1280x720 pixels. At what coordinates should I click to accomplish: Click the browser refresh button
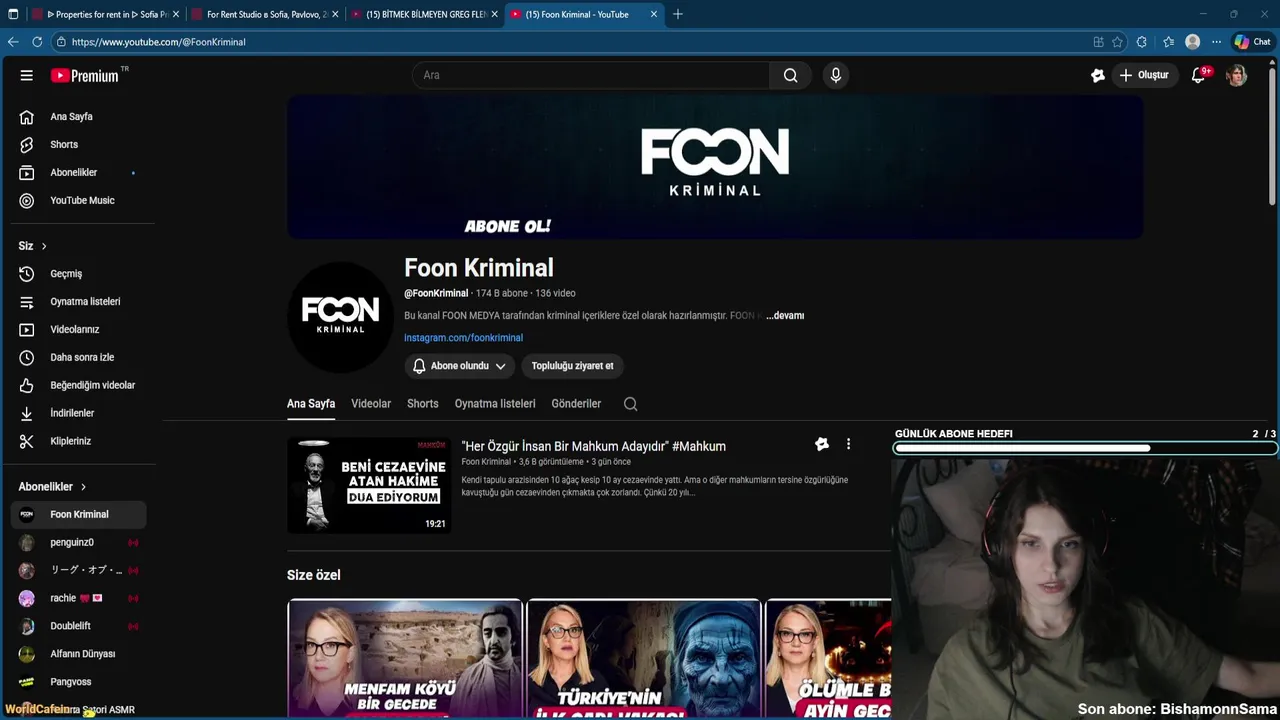point(37,42)
